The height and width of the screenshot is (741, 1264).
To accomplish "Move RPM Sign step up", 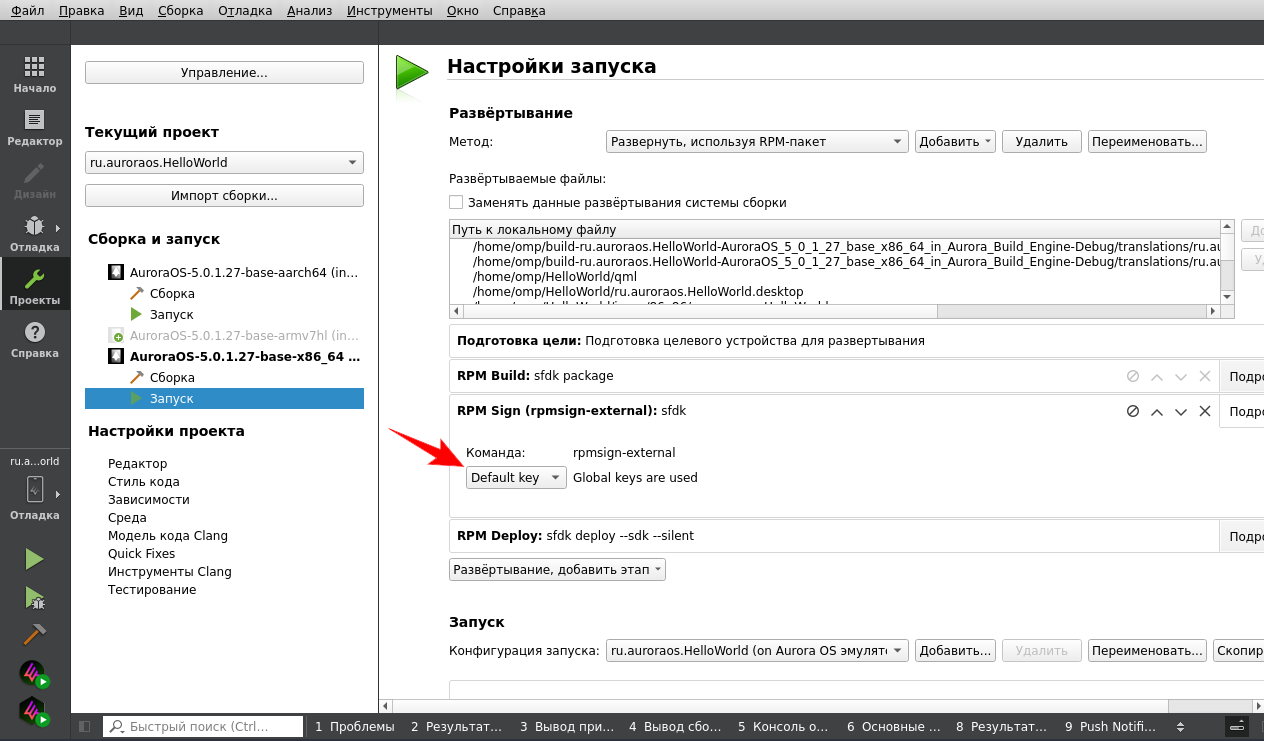I will (x=1157, y=411).
